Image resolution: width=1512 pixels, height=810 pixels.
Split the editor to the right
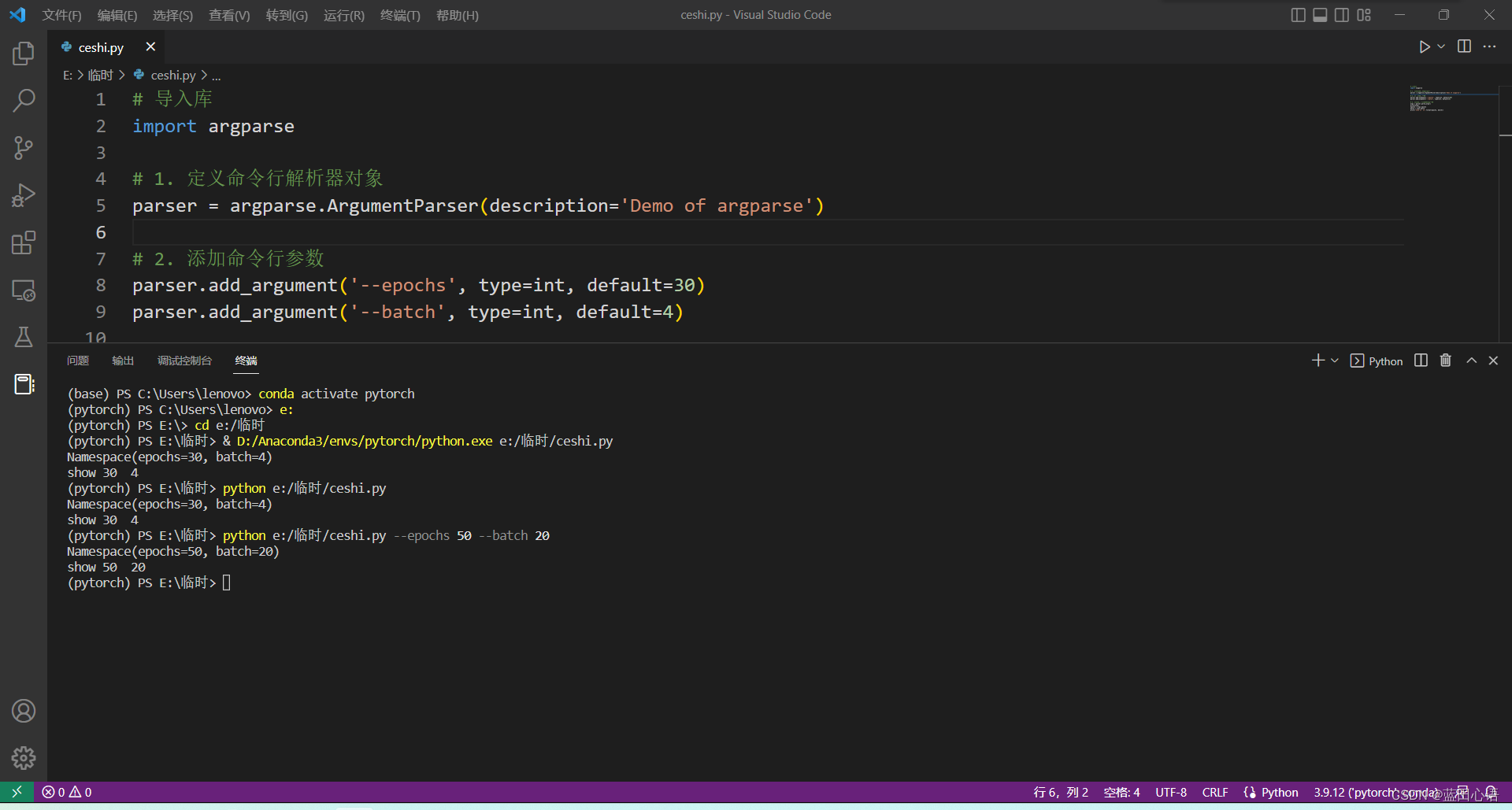1464,47
